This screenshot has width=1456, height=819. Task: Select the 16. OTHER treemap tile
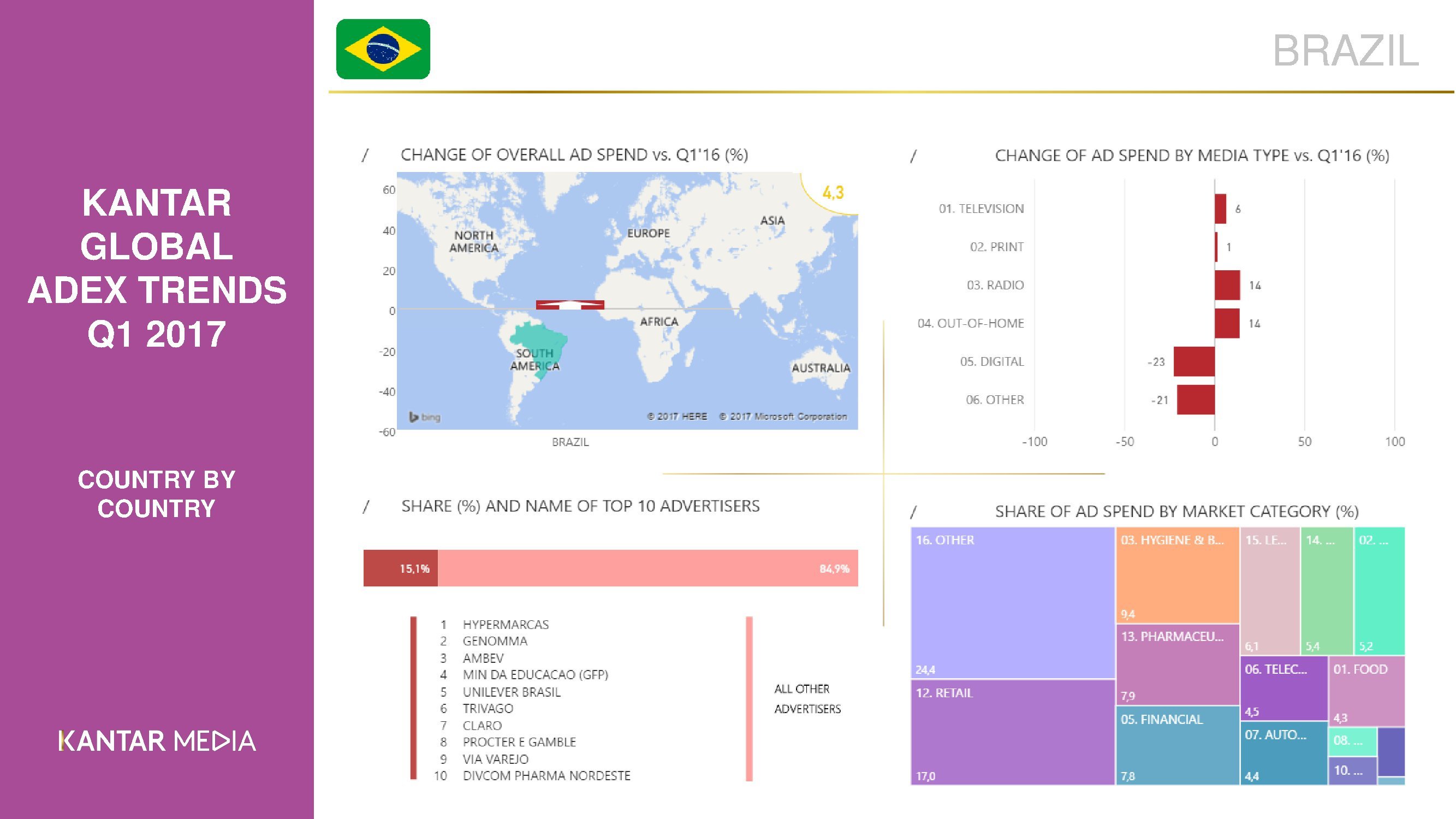click(x=1012, y=603)
